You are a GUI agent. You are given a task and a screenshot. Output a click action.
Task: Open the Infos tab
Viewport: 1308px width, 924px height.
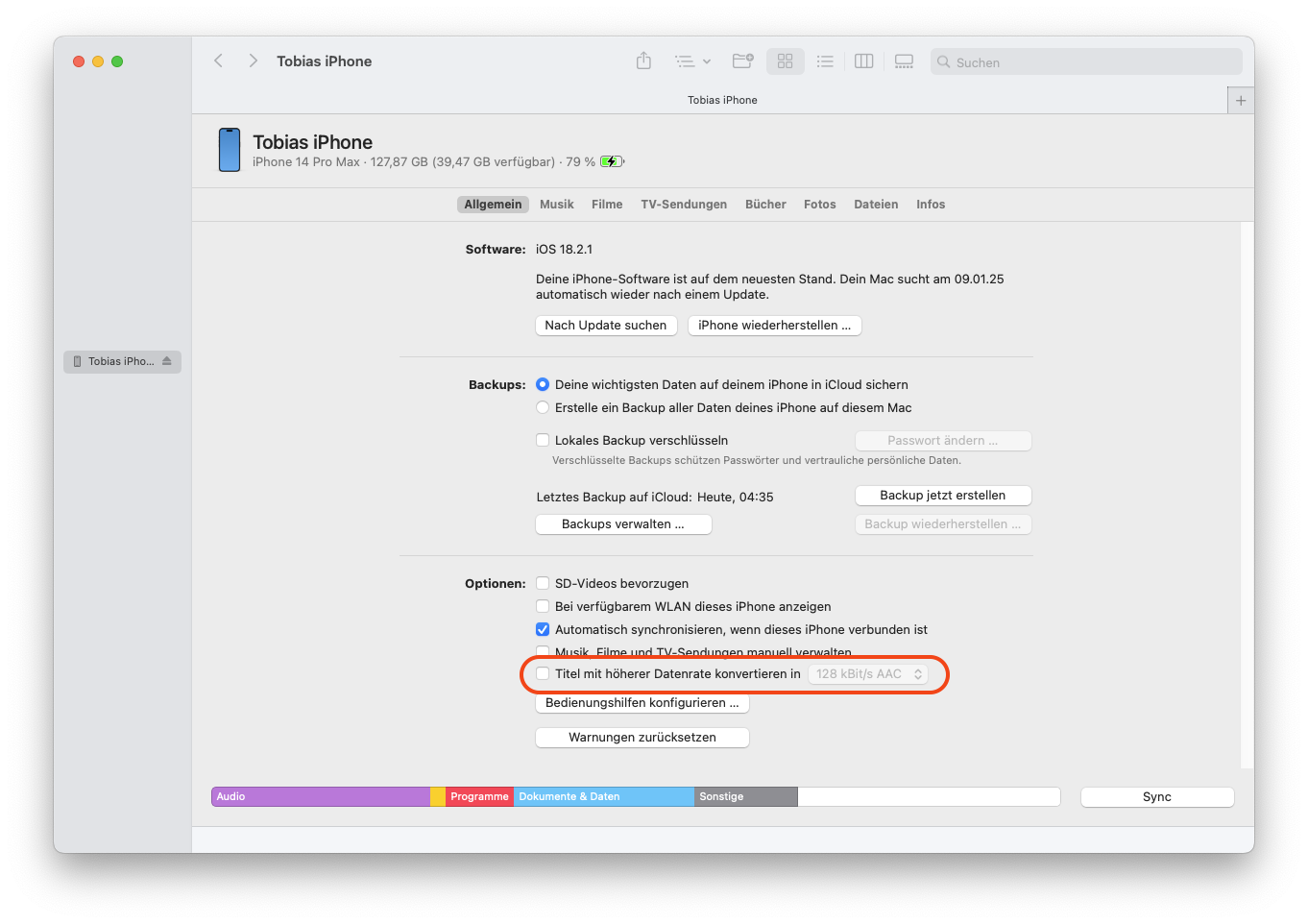click(x=931, y=205)
